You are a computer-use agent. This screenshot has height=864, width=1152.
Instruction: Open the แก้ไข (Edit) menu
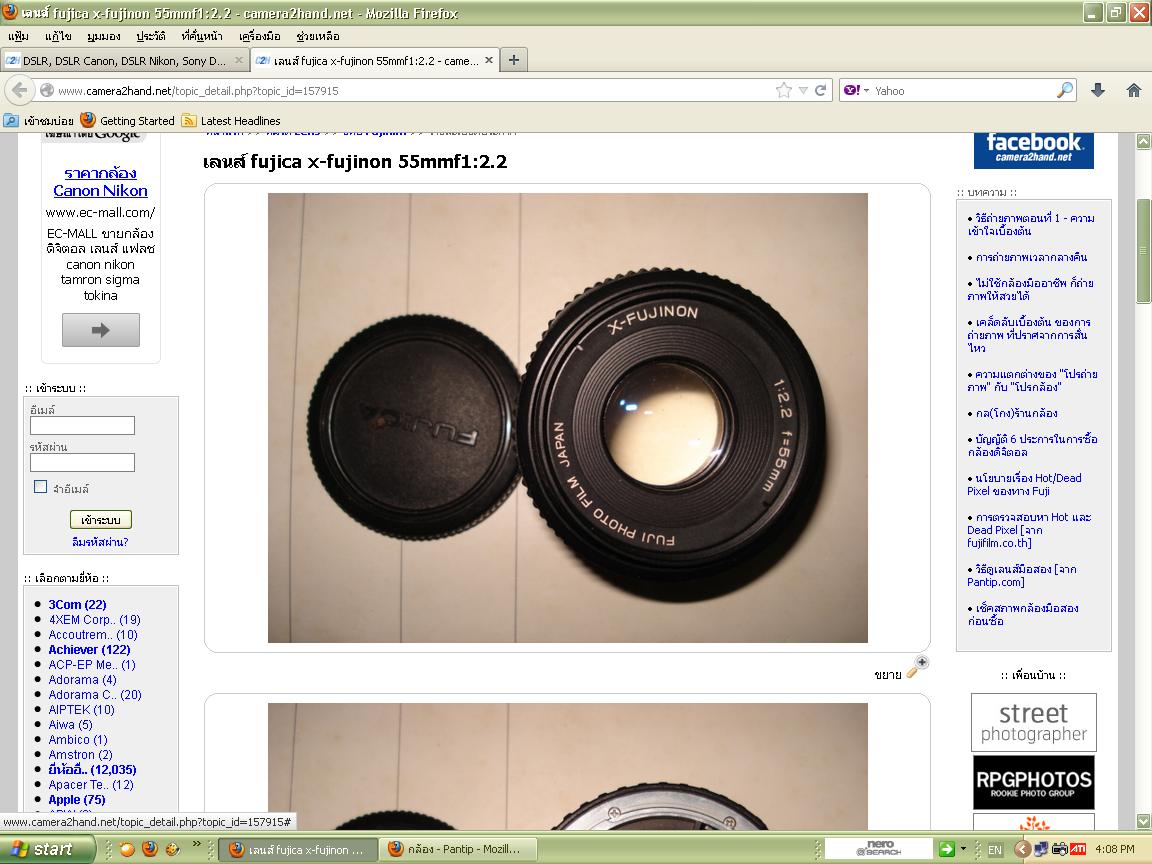coord(58,36)
